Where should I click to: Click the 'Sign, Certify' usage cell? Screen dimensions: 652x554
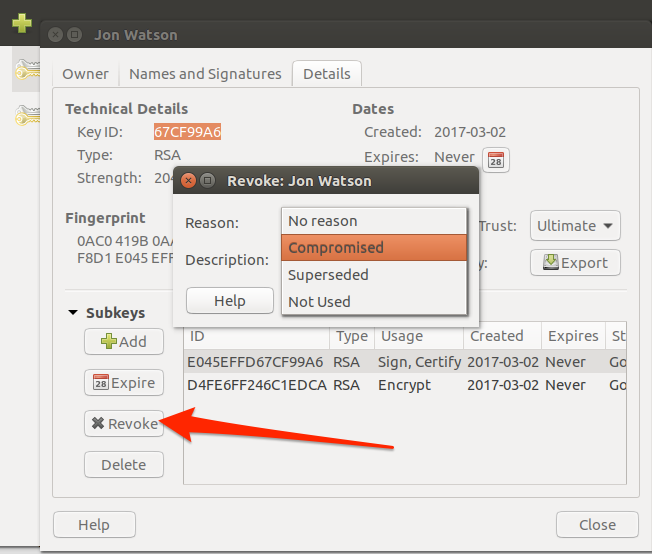tap(419, 362)
